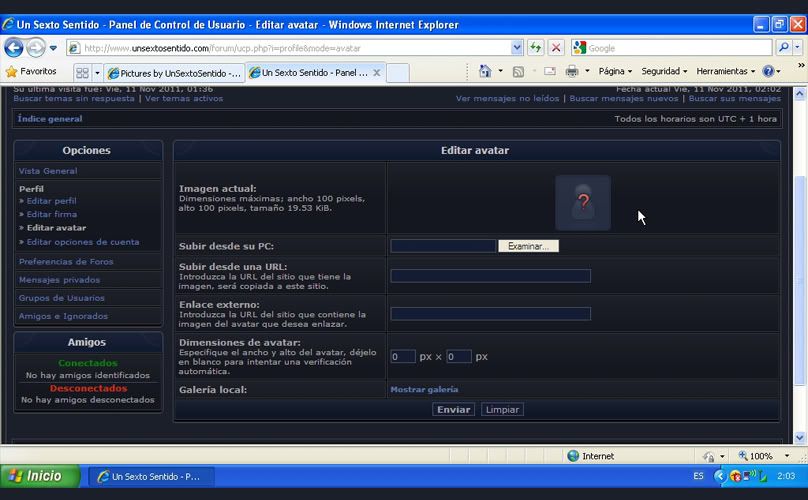Click Un Sexto Sentido taskbar button
Viewport: 808px width, 500px height.
[150, 476]
